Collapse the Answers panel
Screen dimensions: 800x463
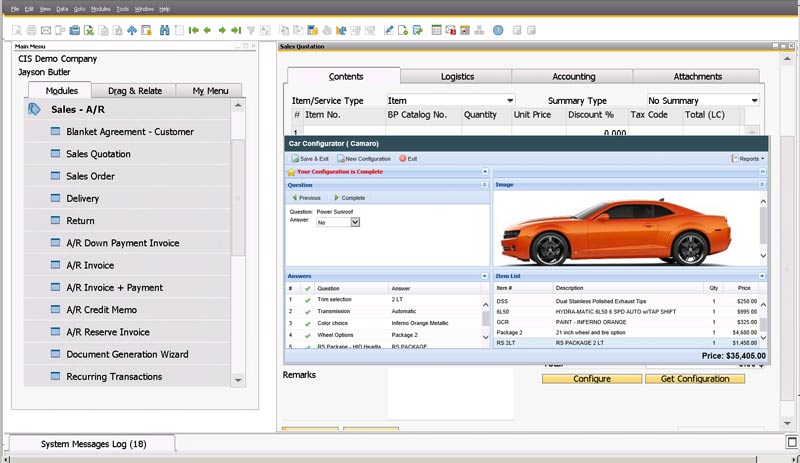tap(484, 276)
